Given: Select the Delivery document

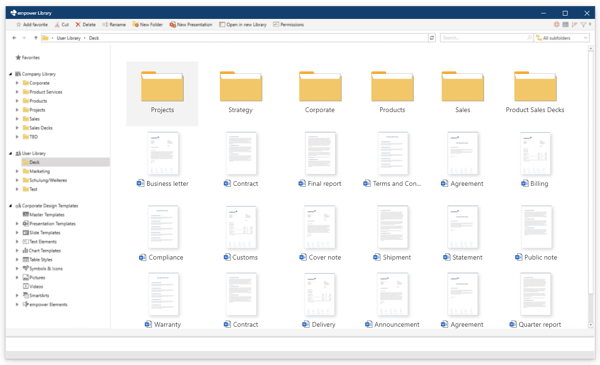Looking at the screenshot, I should pos(319,300).
